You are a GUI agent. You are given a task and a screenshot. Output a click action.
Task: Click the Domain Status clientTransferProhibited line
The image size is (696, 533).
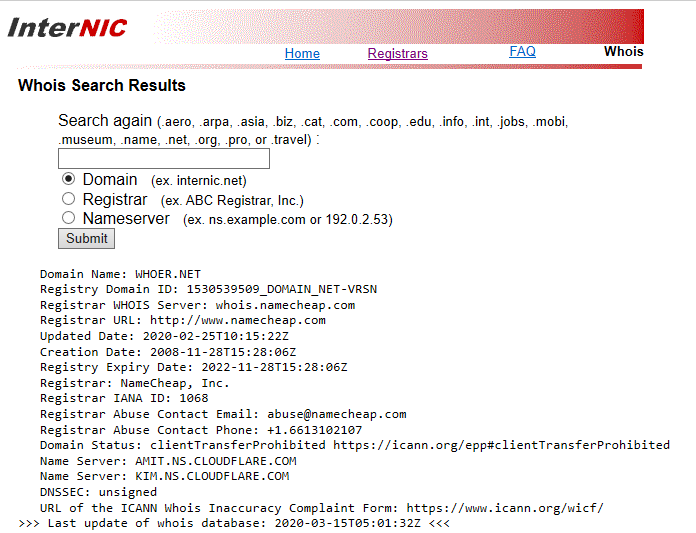pyautogui.click(x=355, y=445)
